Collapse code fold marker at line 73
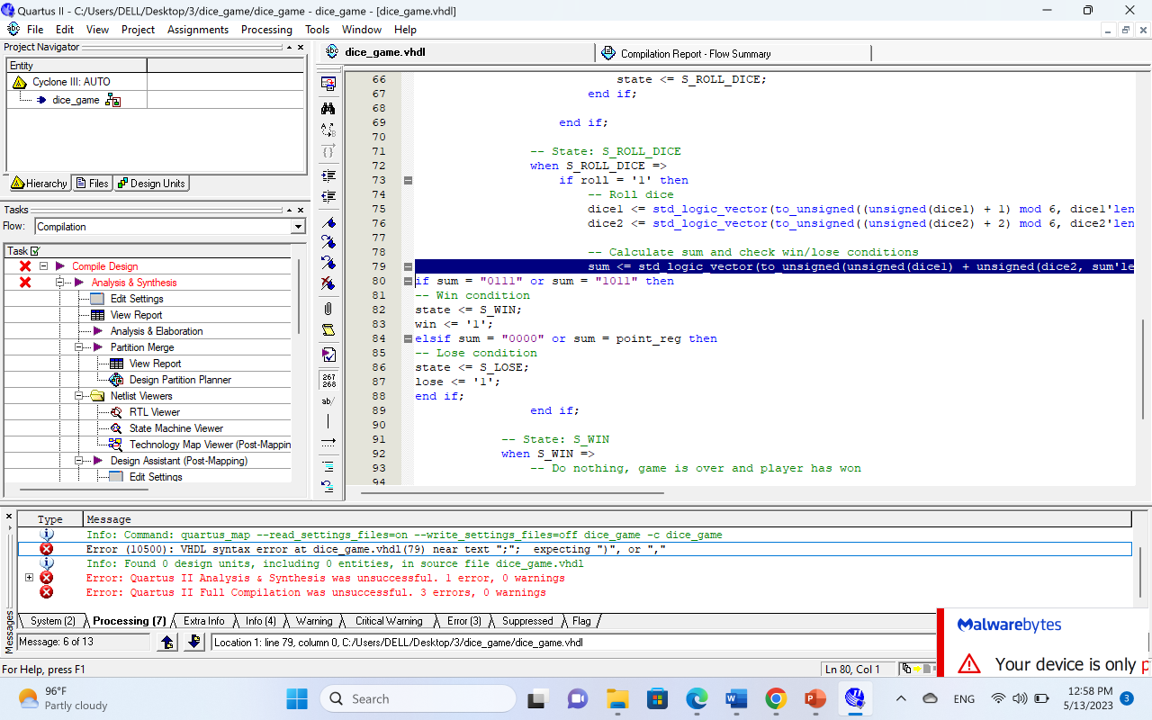This screenshot has height=720, width=1152. [408, 181]
